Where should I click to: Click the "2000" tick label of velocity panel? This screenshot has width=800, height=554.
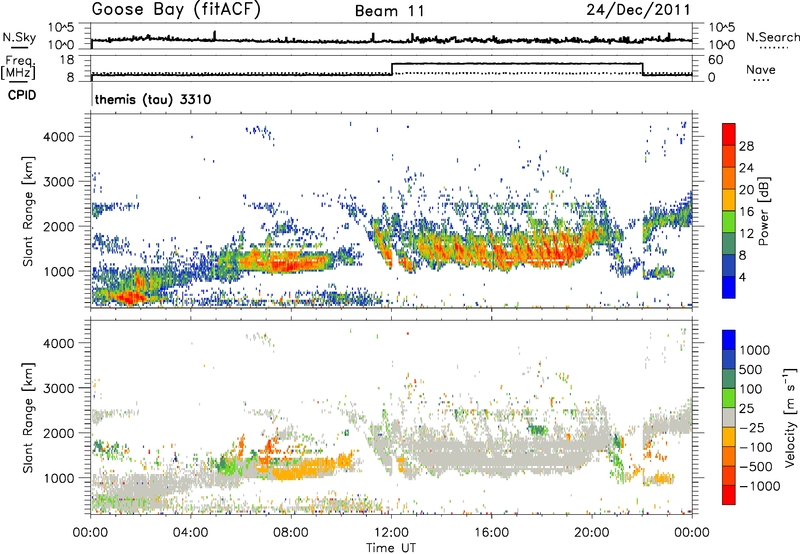(x=58, y=433)
